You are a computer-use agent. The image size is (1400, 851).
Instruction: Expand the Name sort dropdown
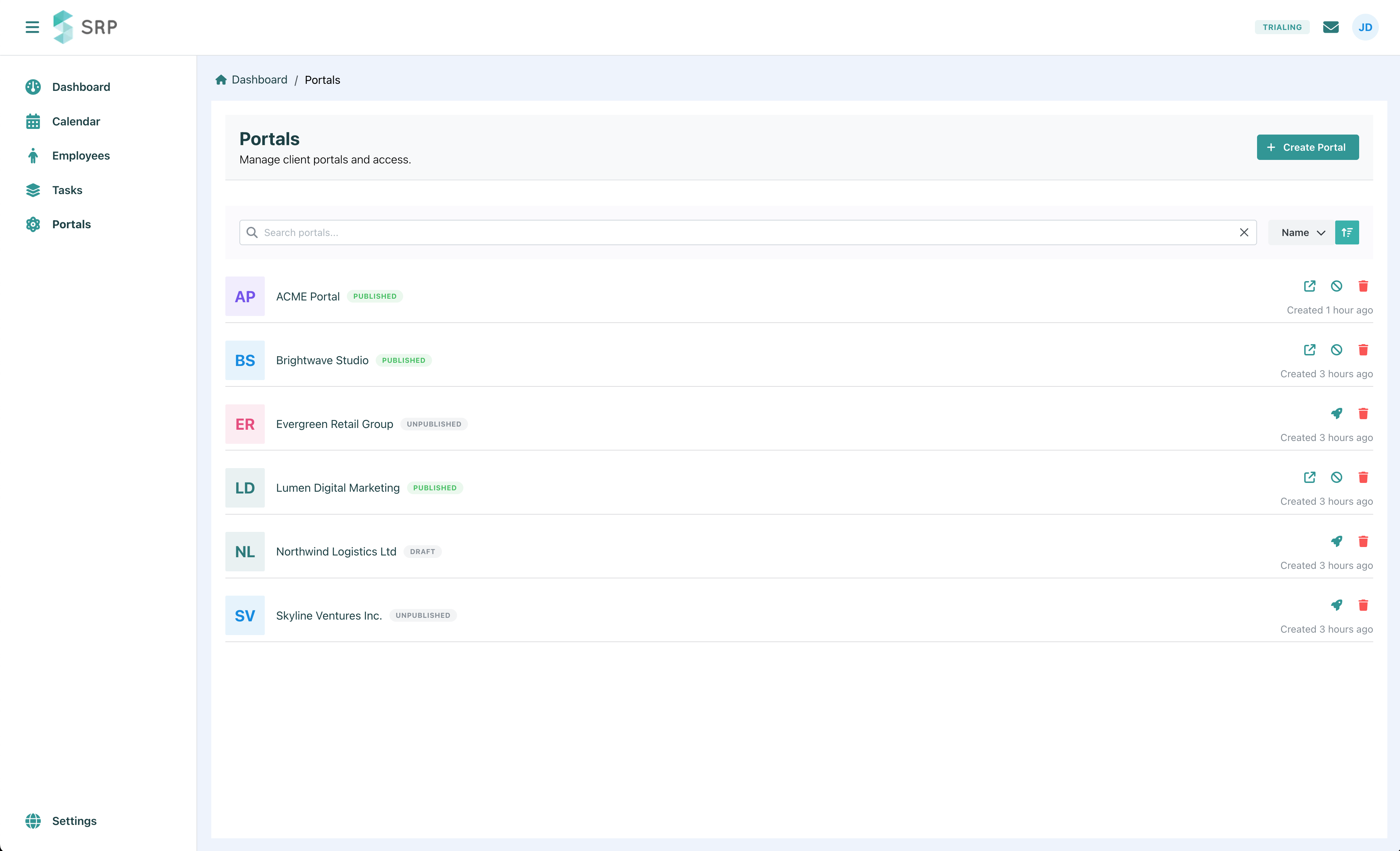[1302, 232]
